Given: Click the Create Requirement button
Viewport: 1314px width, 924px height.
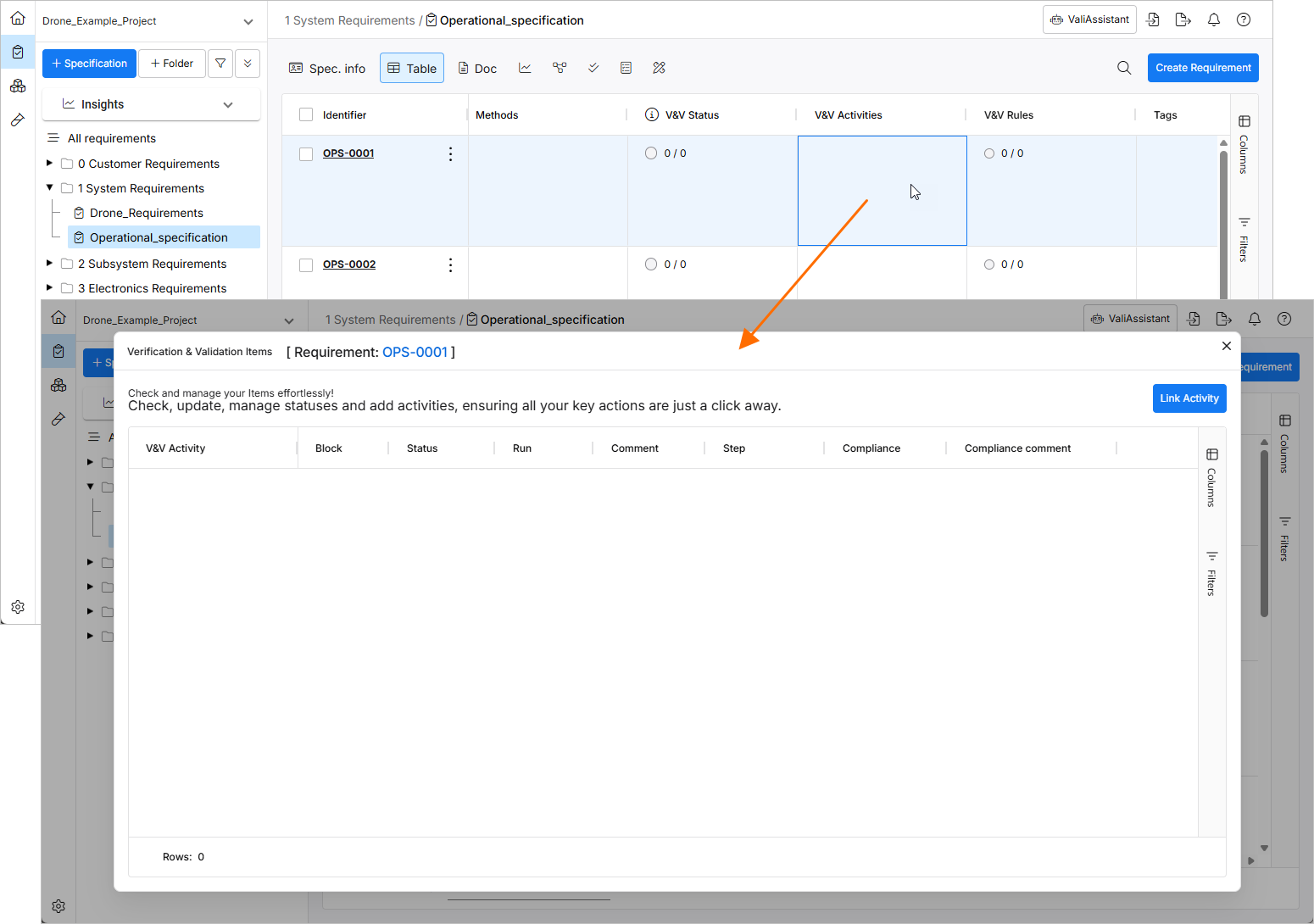Looking at the screenshot, I should [1203, 68].
